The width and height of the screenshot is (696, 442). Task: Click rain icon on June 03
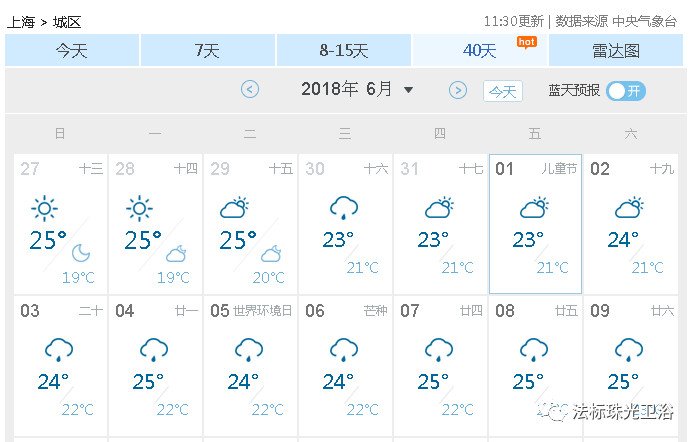(58, 350)
